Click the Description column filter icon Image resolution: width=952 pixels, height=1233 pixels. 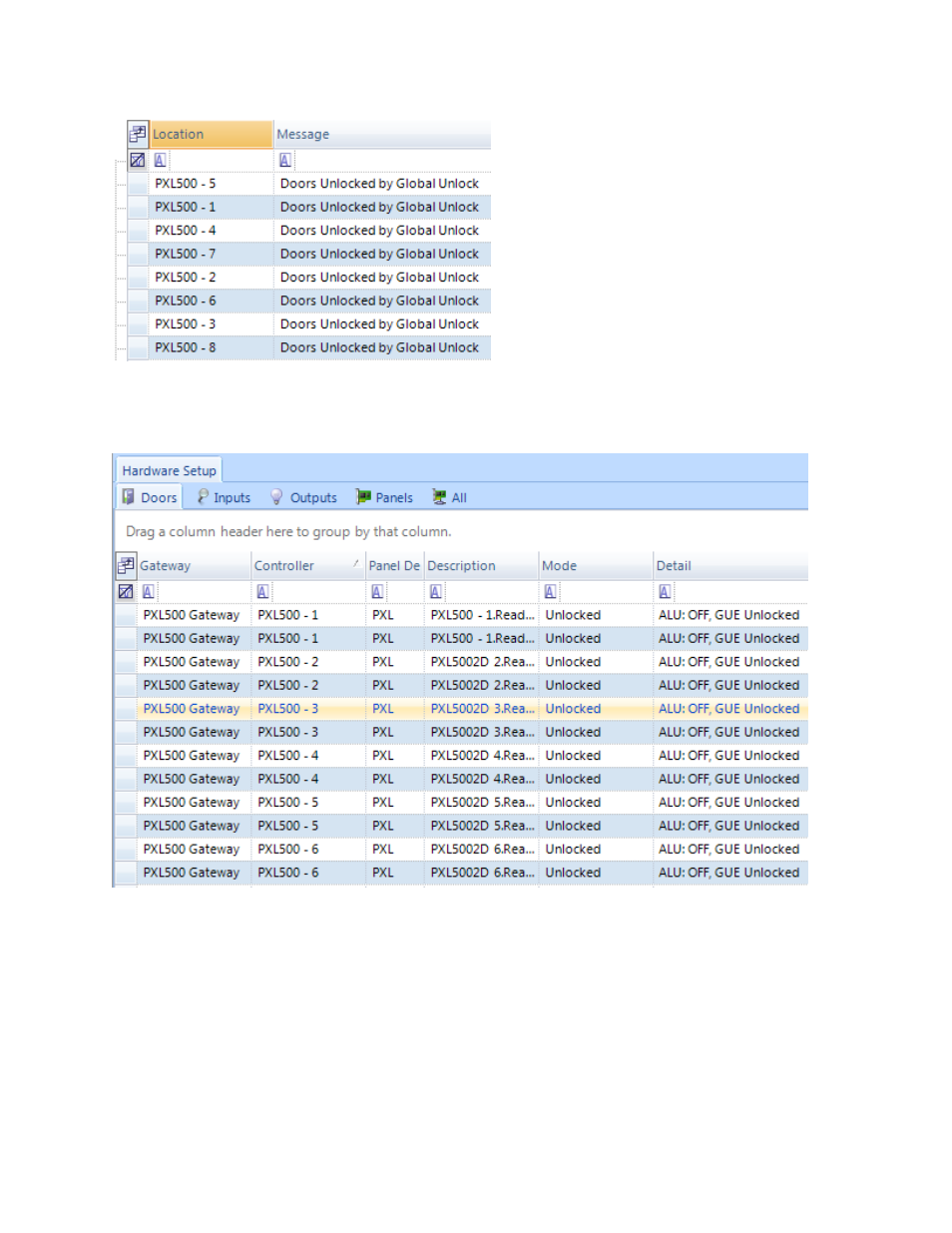pyautogui.click(x=436, y=591)
